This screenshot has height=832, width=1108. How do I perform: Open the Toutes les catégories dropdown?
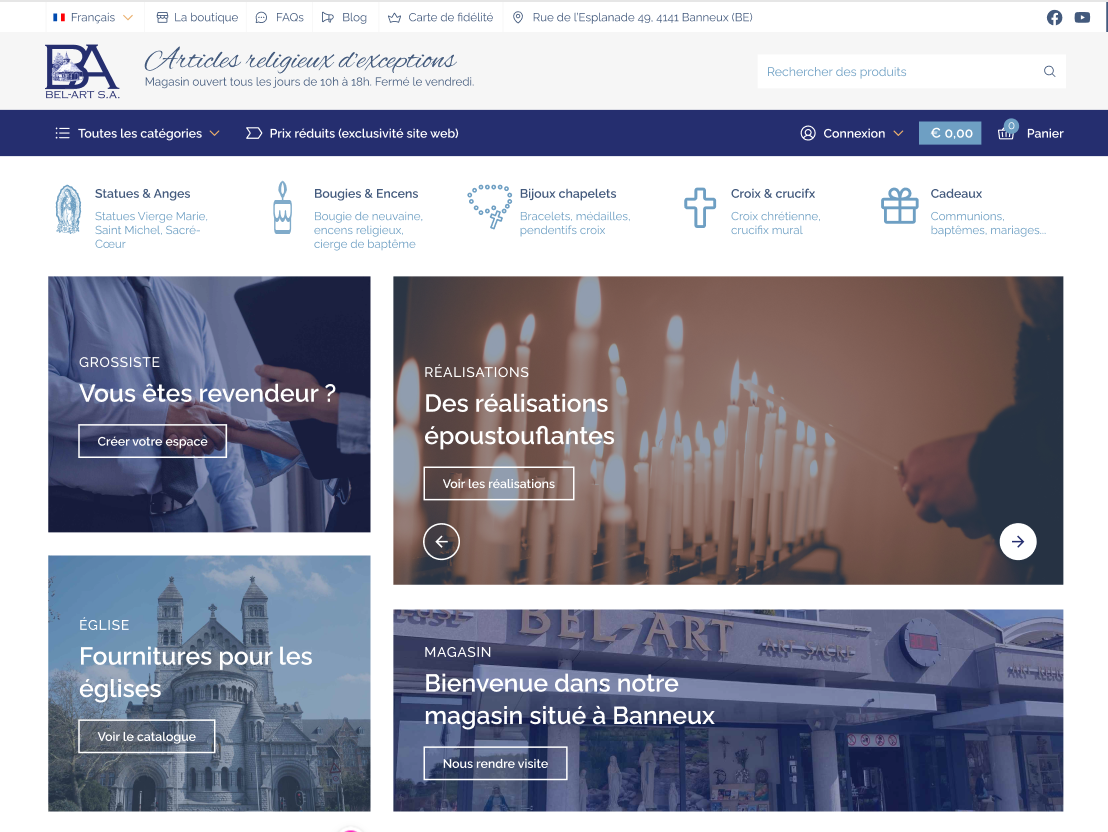(x=136, y=132)
